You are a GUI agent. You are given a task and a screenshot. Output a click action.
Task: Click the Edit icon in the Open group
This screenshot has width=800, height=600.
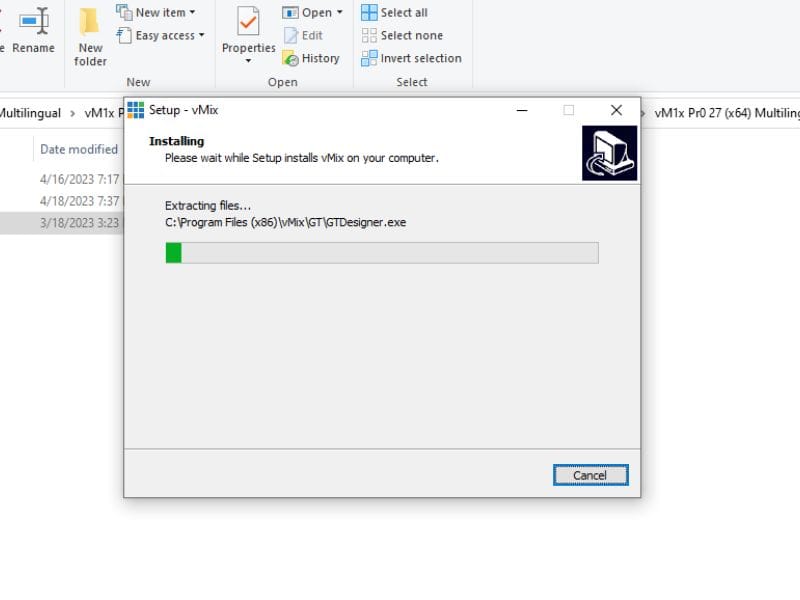(x=290, y=36)
